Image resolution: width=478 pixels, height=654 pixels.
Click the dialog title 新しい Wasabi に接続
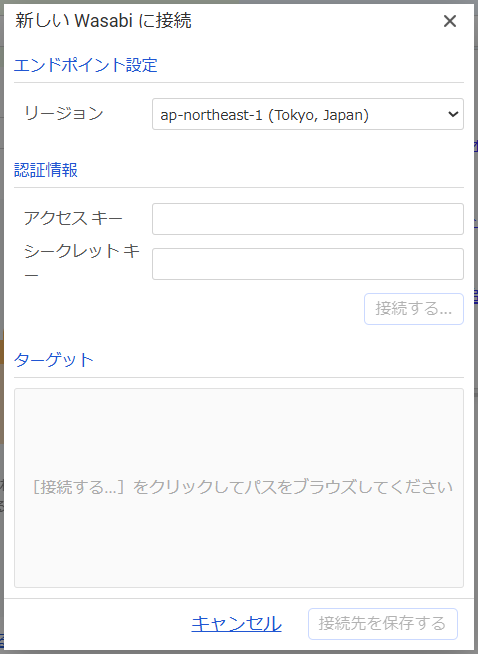click(x=103, y=20)
